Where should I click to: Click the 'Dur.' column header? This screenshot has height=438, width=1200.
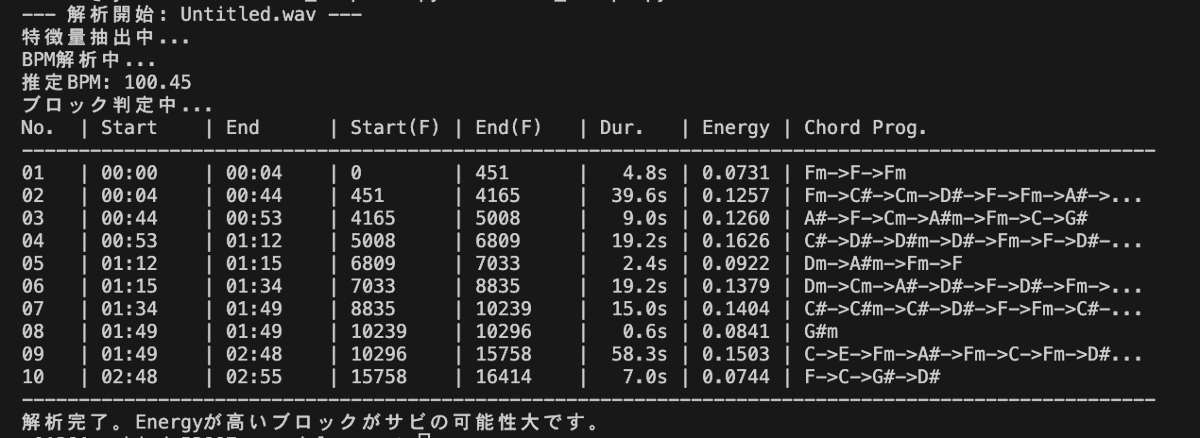click(x=622, y=127)
